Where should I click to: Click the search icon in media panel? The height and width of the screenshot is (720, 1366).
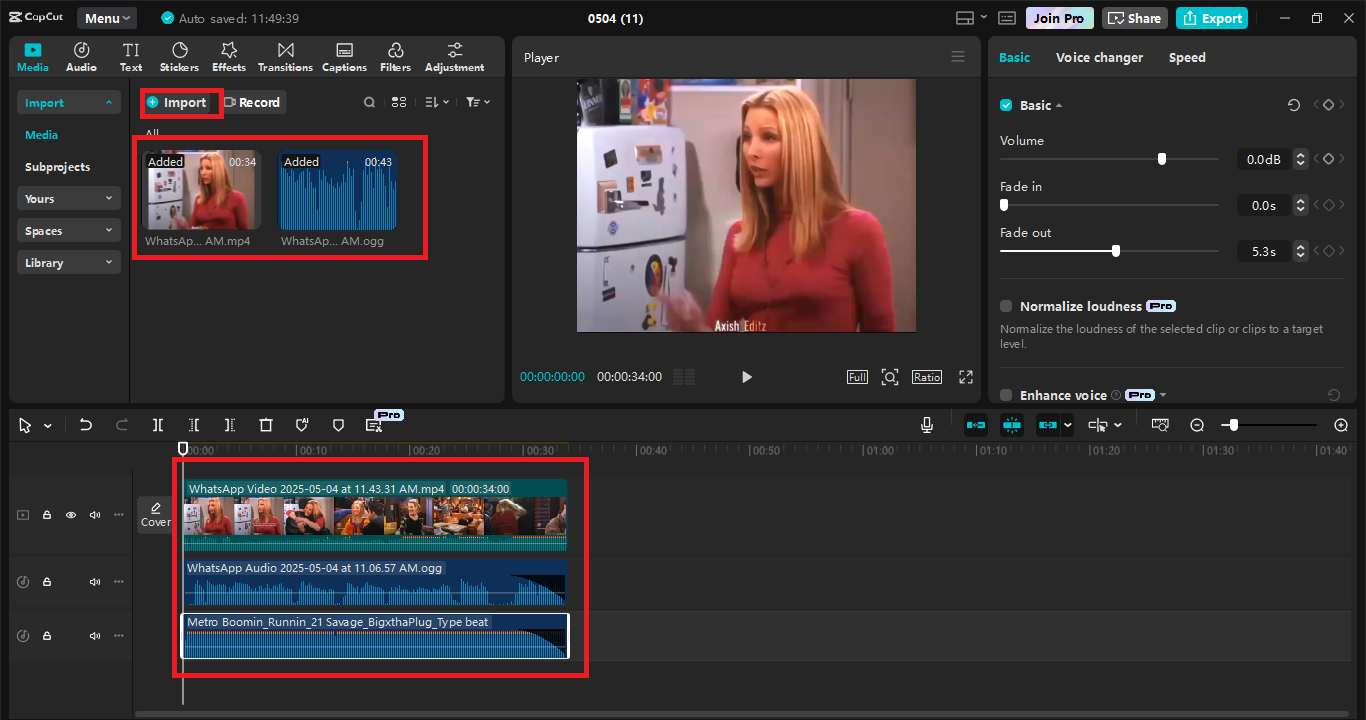point(369,102)
